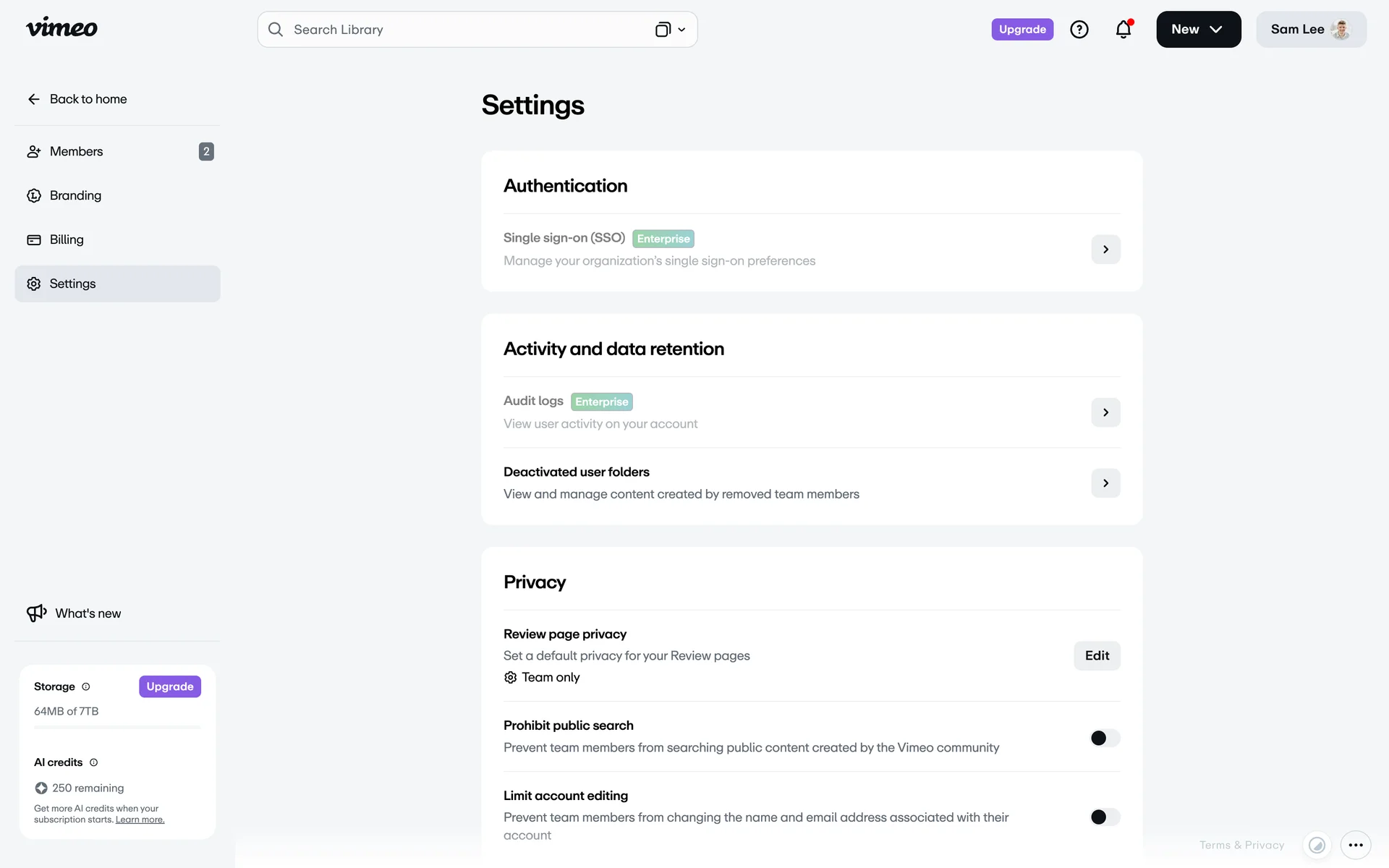Open the search scope dropdown in search bar
Image resolution: width=1389 pixels, height=868 pixels.
(670, 30)
